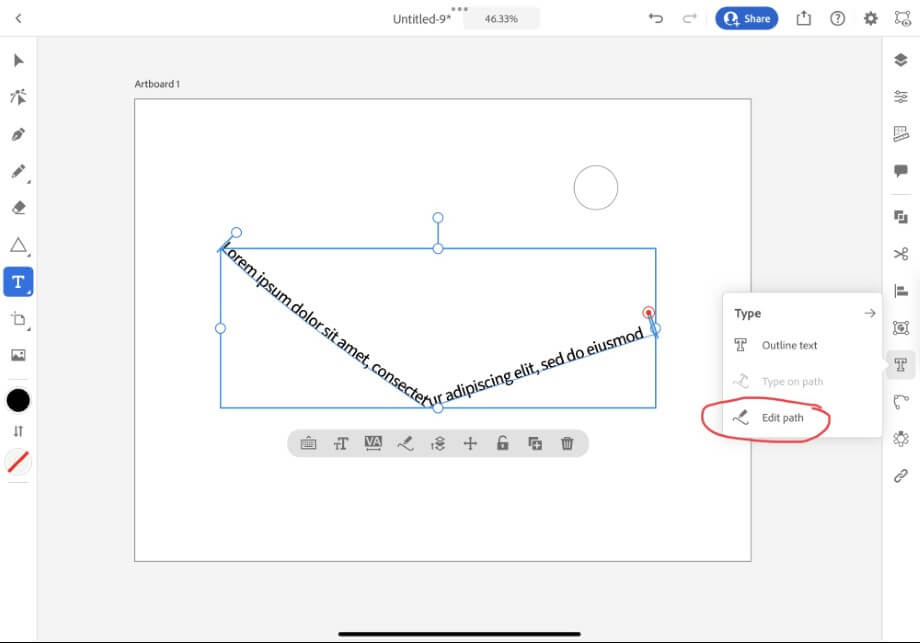Open the Cut scissors panel
920x643 pixels.
click(x=901, y=254)
